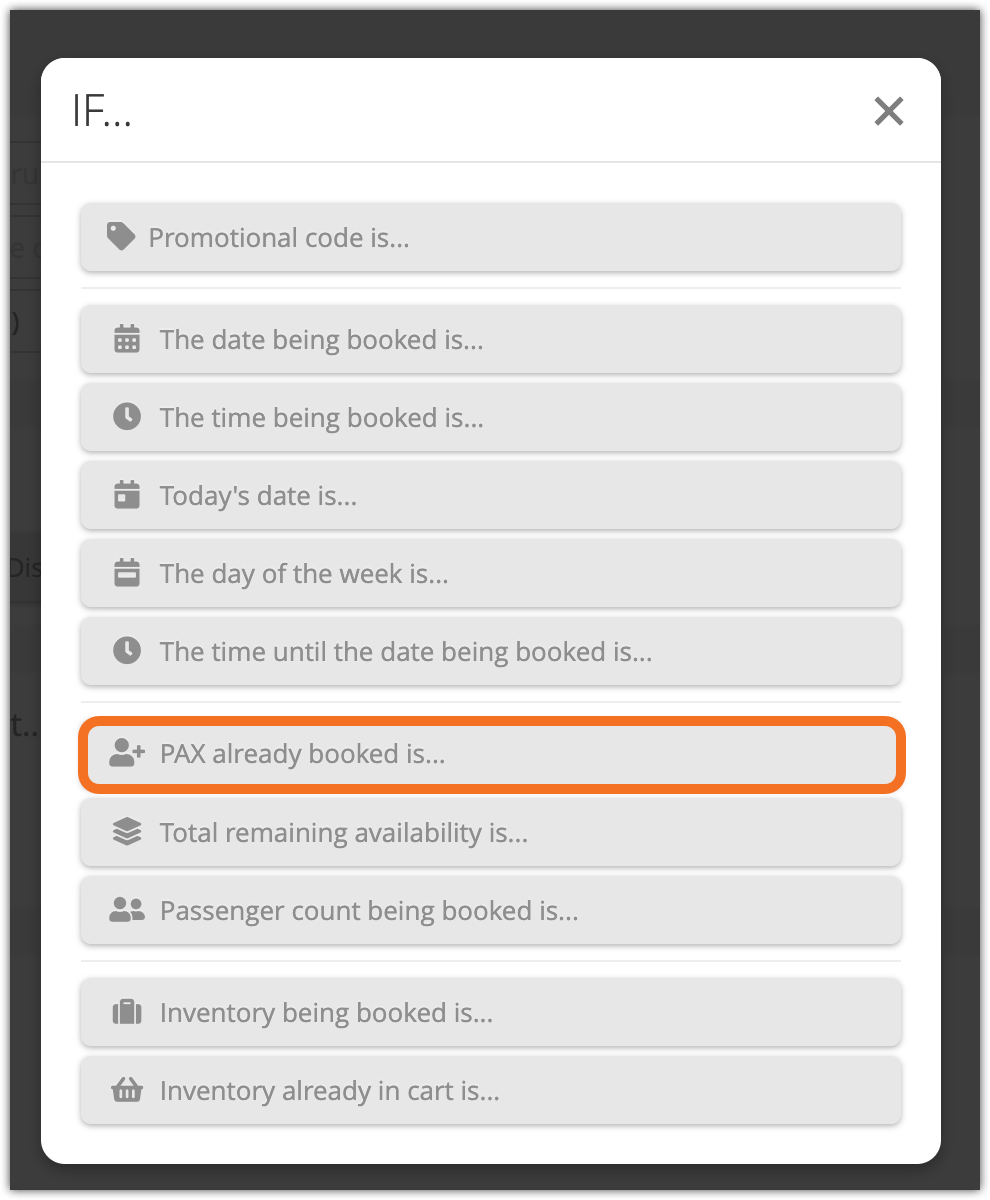This screenshot has width=990, height=1200.
Task: Click the suitcase icon for inventory being booked
Action: click(127, 1012)
